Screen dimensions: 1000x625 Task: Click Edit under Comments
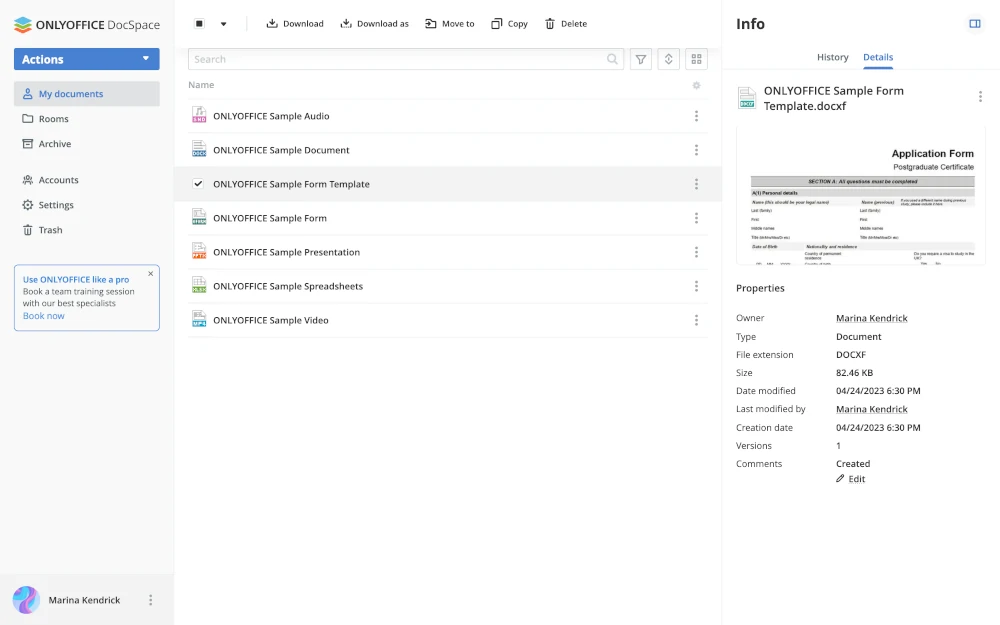tap(851, 479)
